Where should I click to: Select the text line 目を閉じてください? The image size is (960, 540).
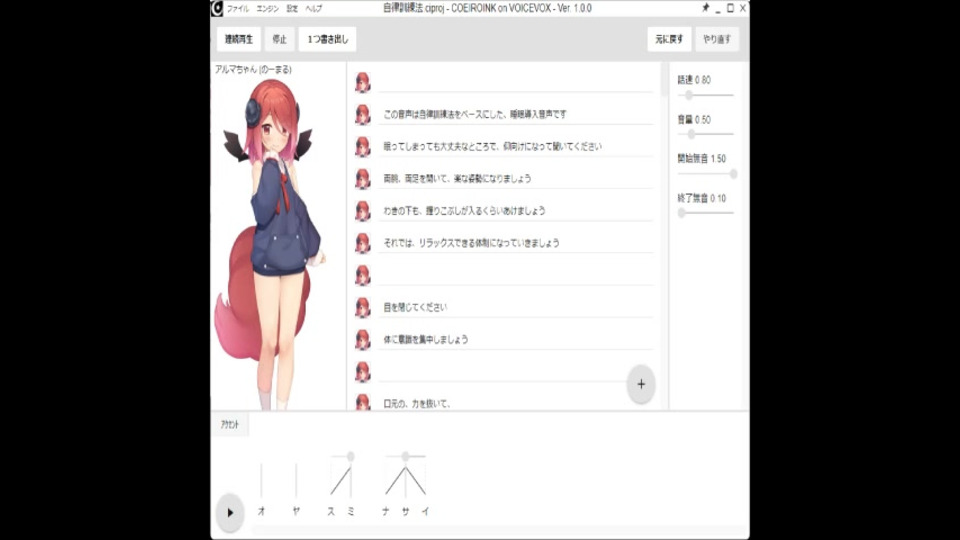pos(516,307)
